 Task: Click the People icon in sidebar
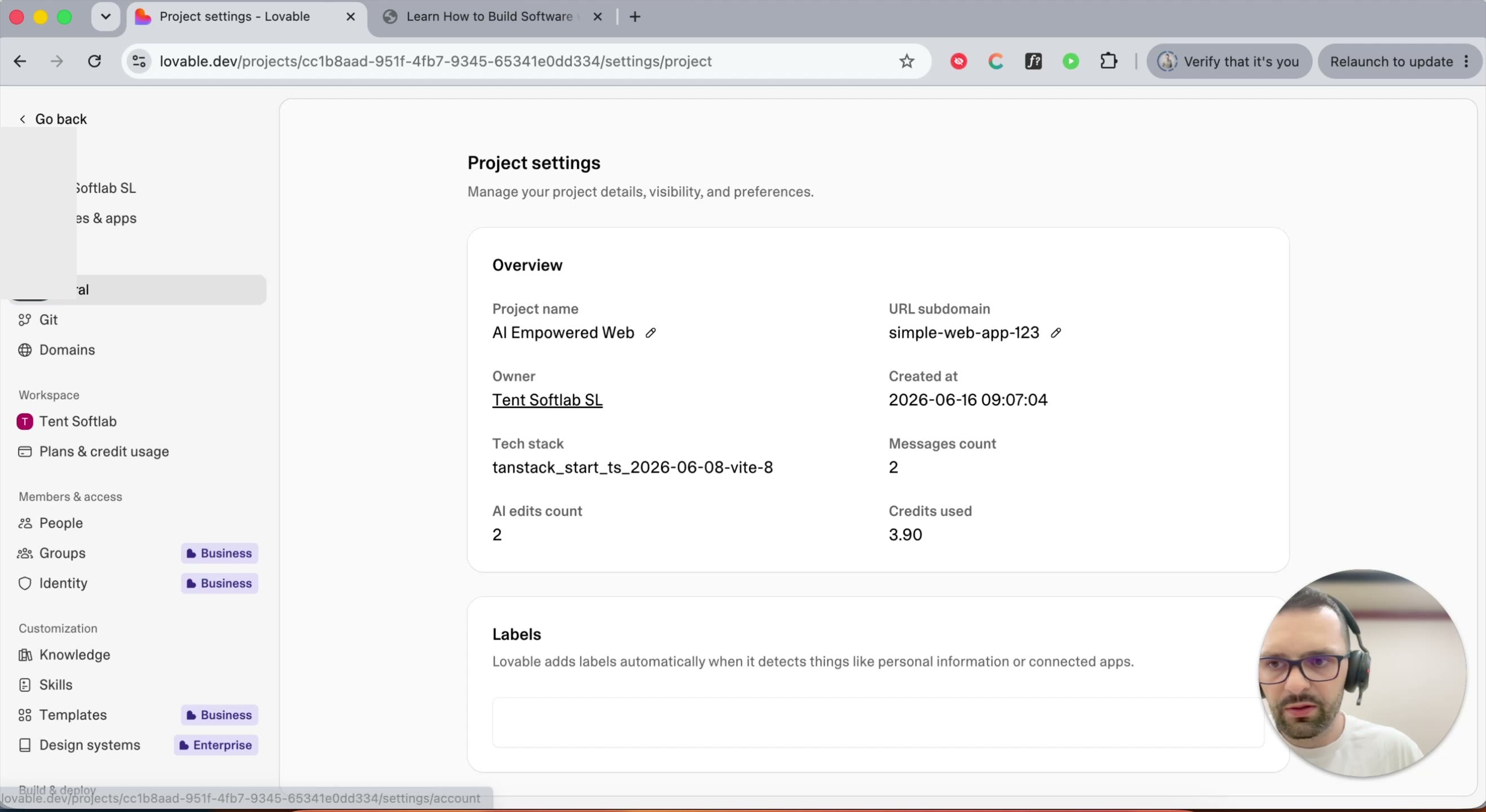(24, 523)
